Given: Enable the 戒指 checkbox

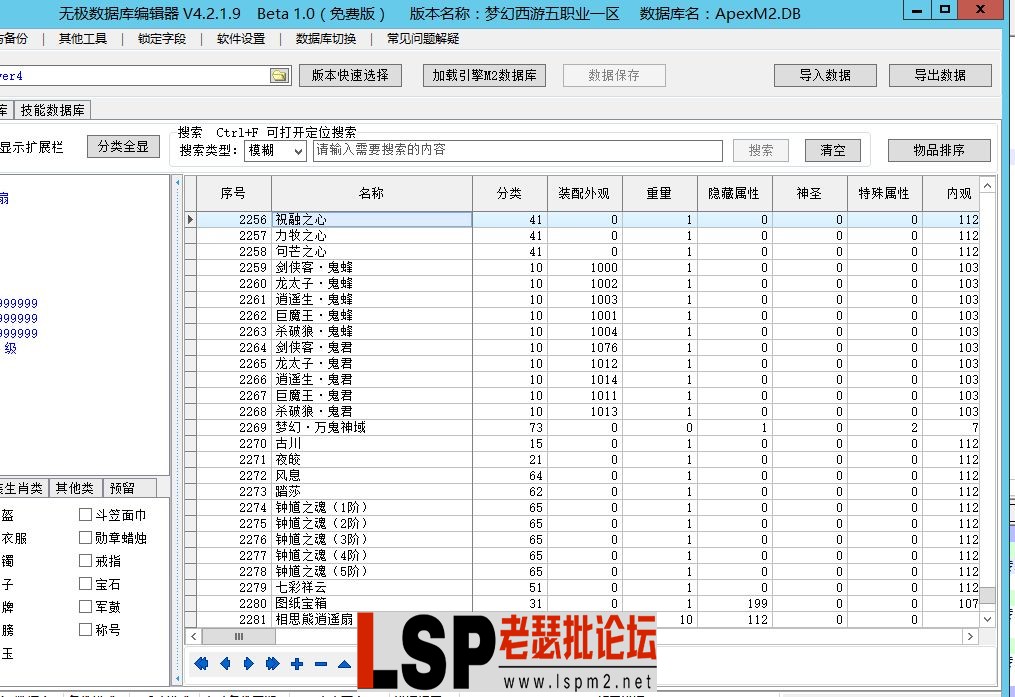Looking at the screenshot, I should click(x=86, y=561).
